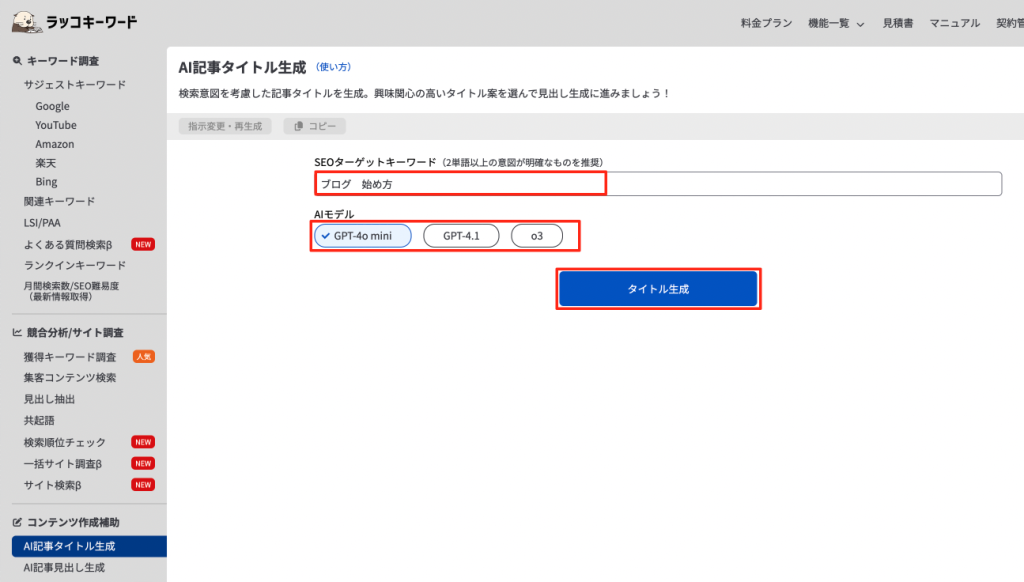Click the chart icon beside 競合分析/サイト調査
1024x582 pixels.
[17, 333]
